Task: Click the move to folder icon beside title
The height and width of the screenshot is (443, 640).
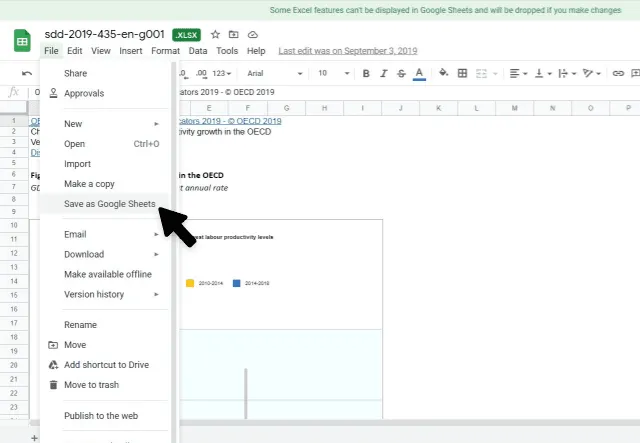Action: click(233, 35)
